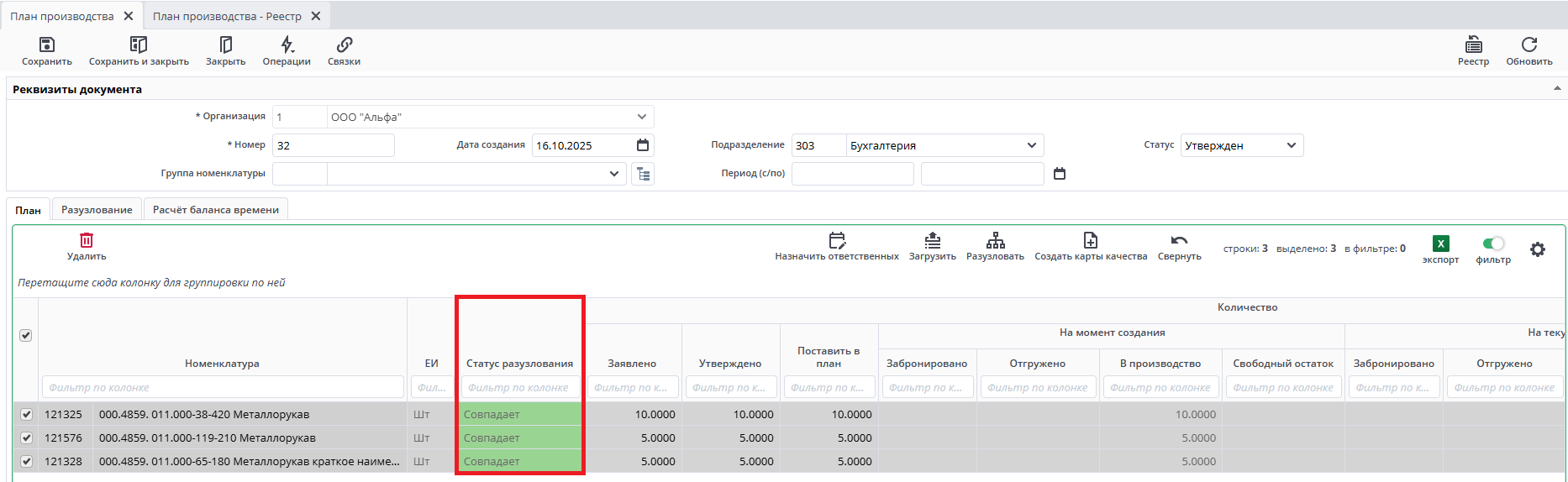Click the Refresh (Обновить) icon
This screenshot has width=1568, height=482.
(x=1529, y=45)
